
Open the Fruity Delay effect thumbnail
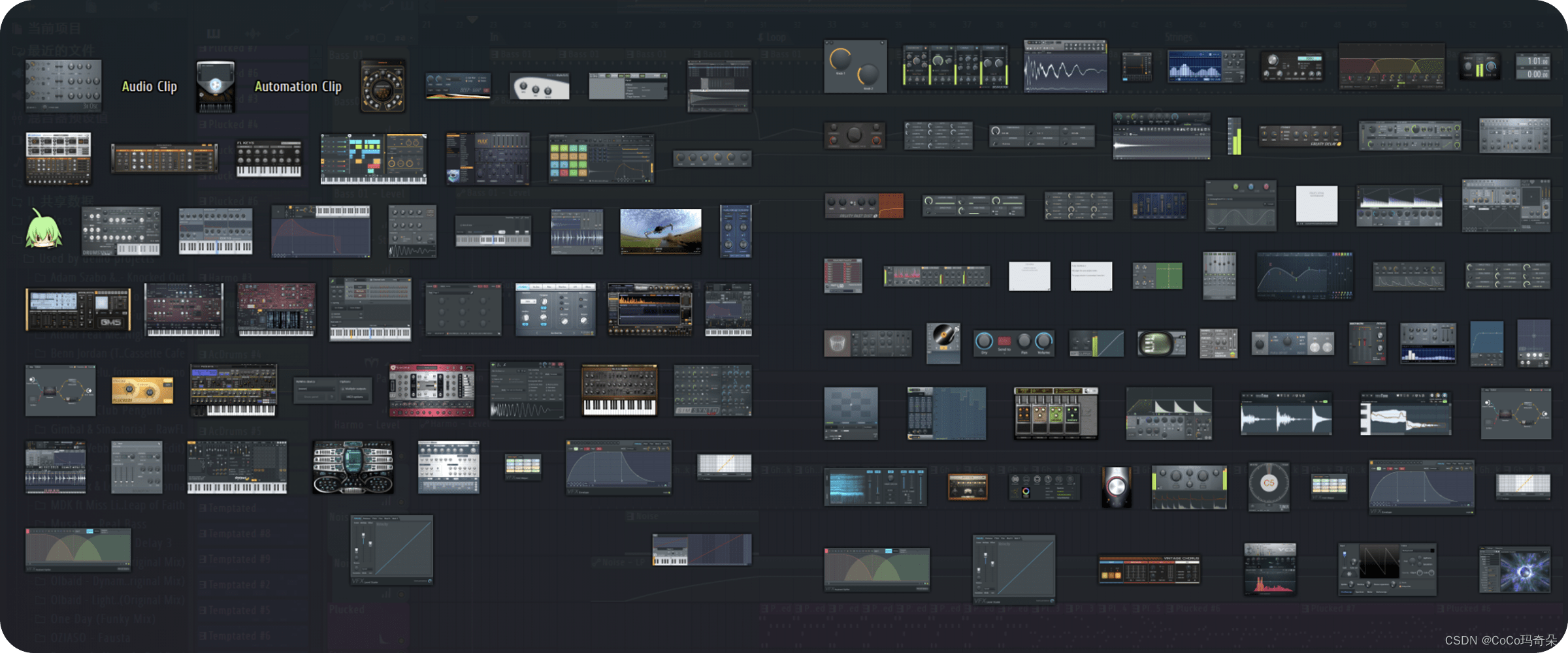click(x=1299, y=135)
